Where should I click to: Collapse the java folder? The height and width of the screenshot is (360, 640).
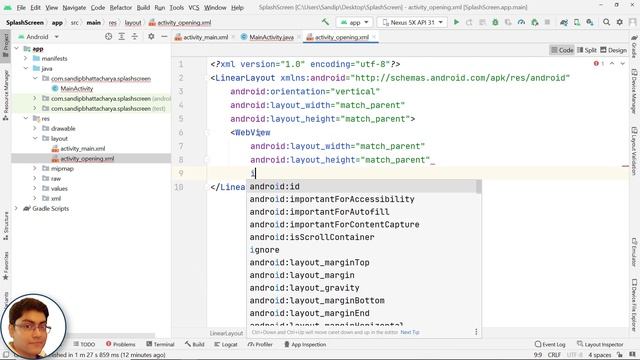click(26, 69)
